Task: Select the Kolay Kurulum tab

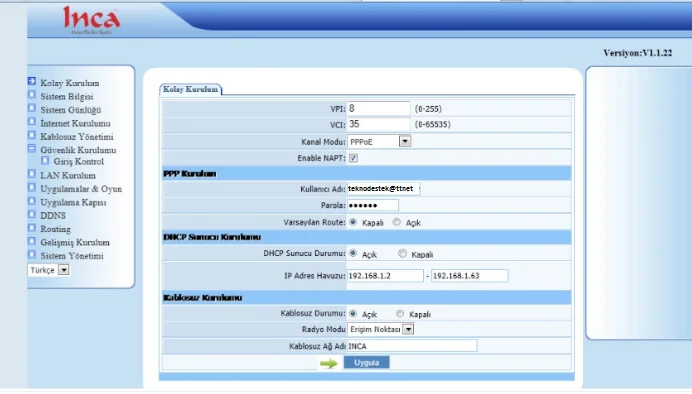Action: [190, 89]
